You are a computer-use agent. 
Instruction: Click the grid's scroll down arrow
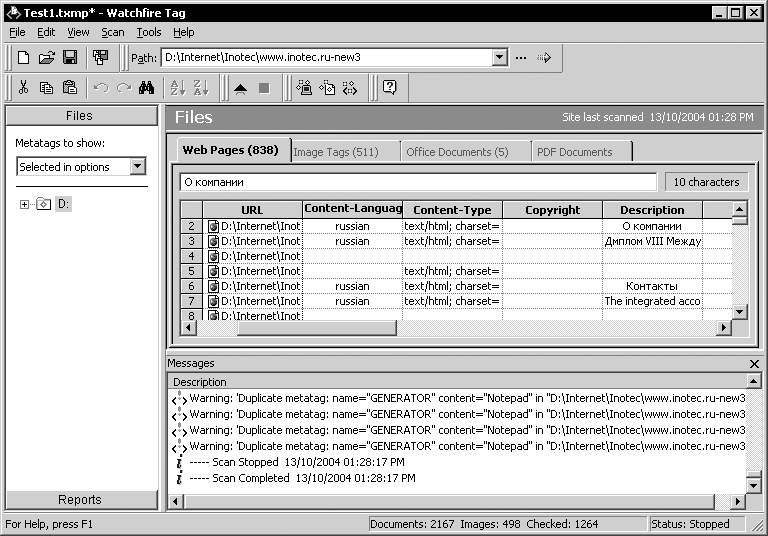tap(740, 312)
